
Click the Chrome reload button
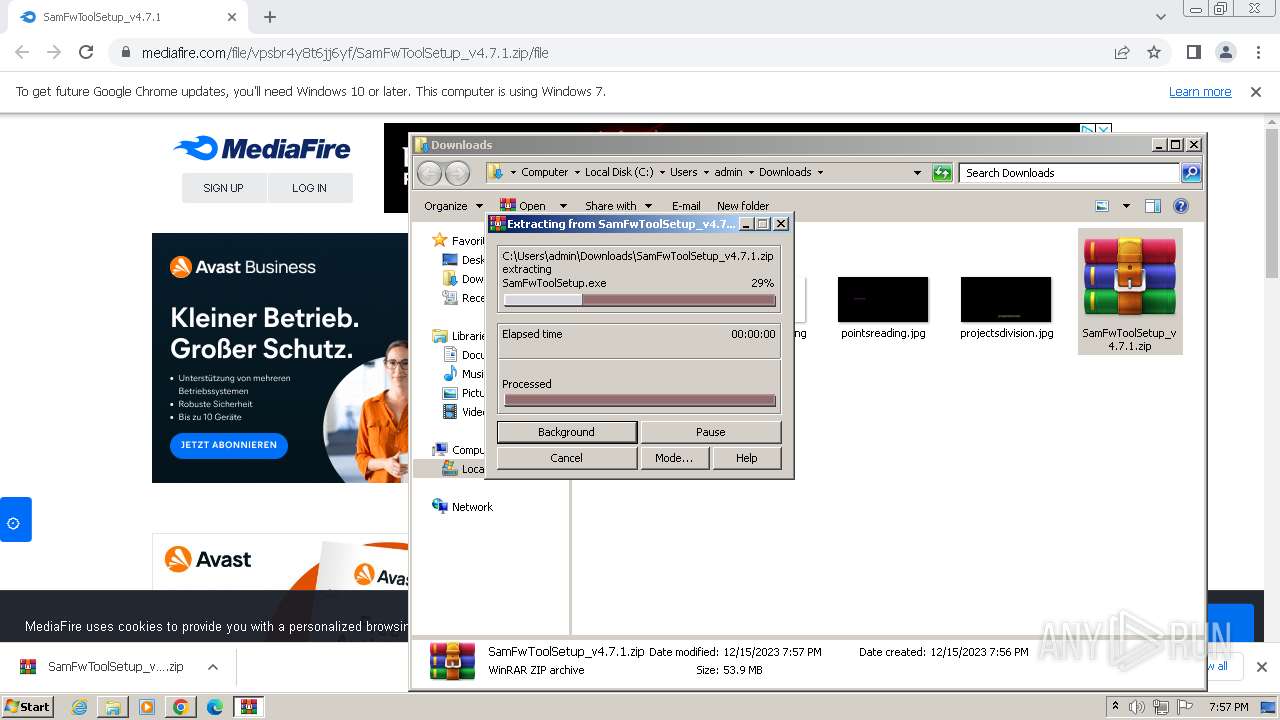[x=86, y=52]
